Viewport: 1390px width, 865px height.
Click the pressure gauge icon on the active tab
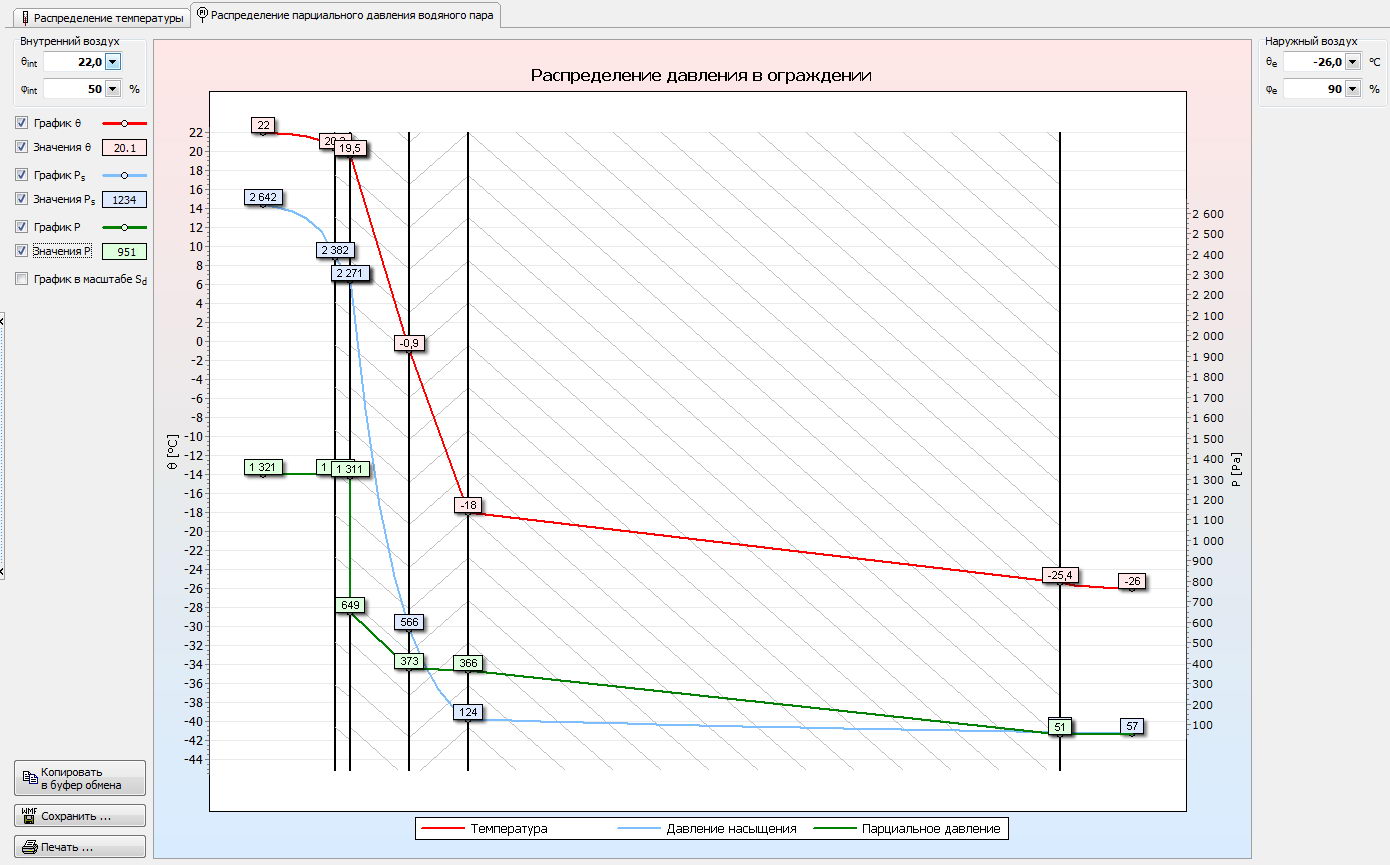pos(202,15)
